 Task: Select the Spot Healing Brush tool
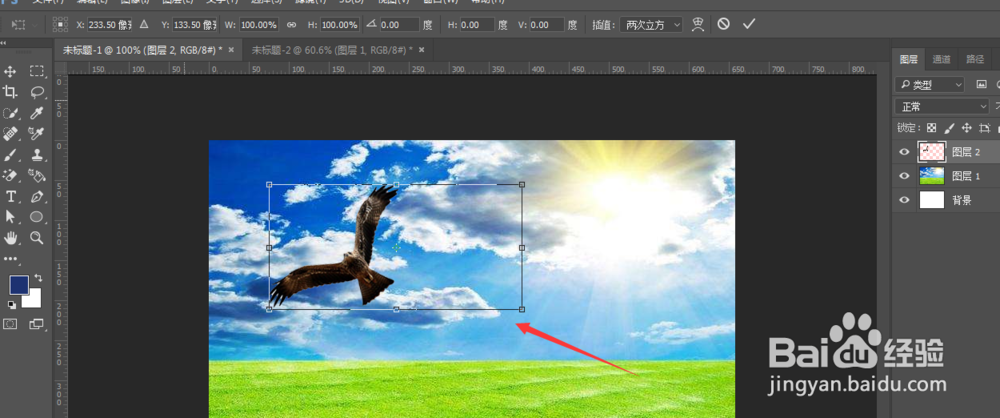tap(10, 134)
